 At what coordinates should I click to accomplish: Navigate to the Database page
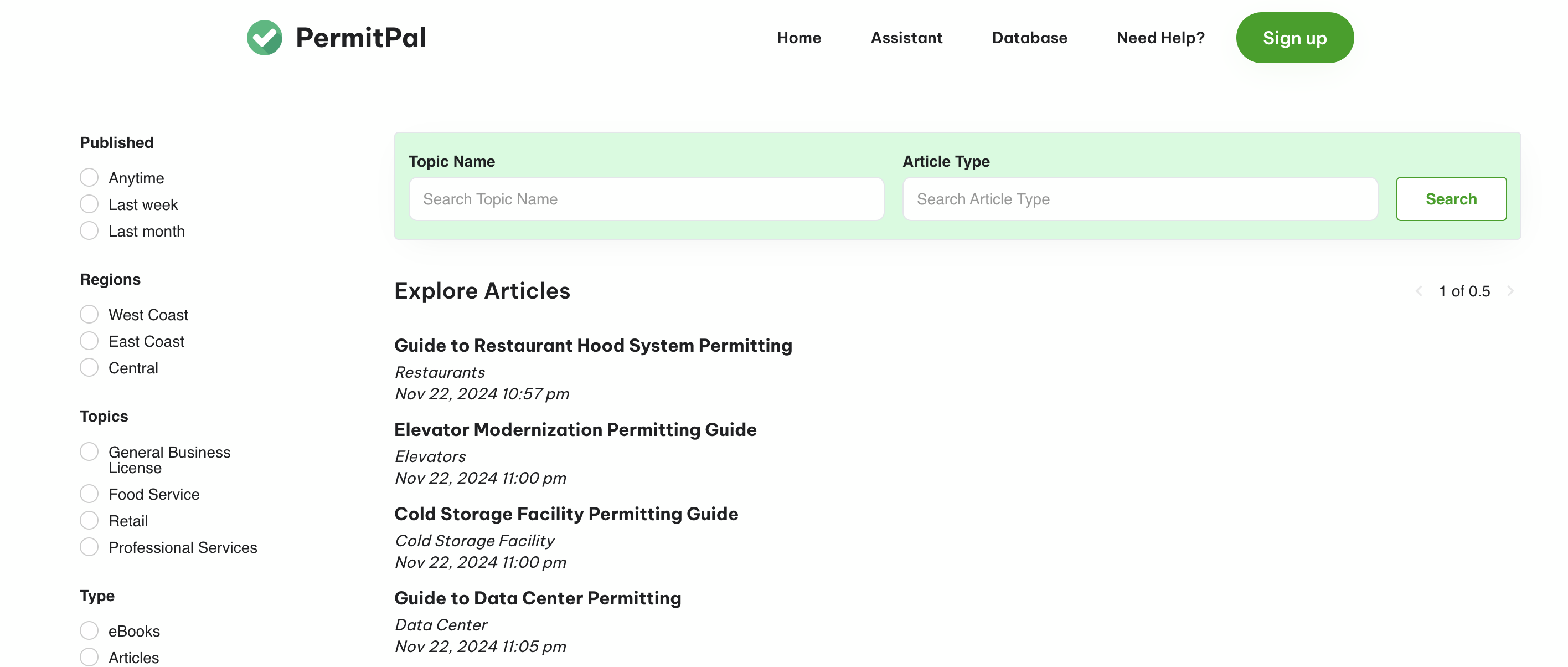[1029, 38]
